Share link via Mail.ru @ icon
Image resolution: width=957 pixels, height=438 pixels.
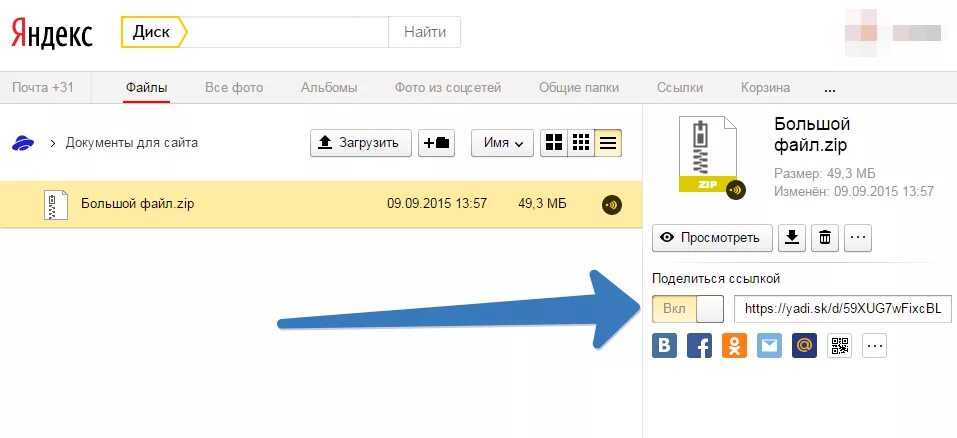pyautogui.click(x=804, y=345)
